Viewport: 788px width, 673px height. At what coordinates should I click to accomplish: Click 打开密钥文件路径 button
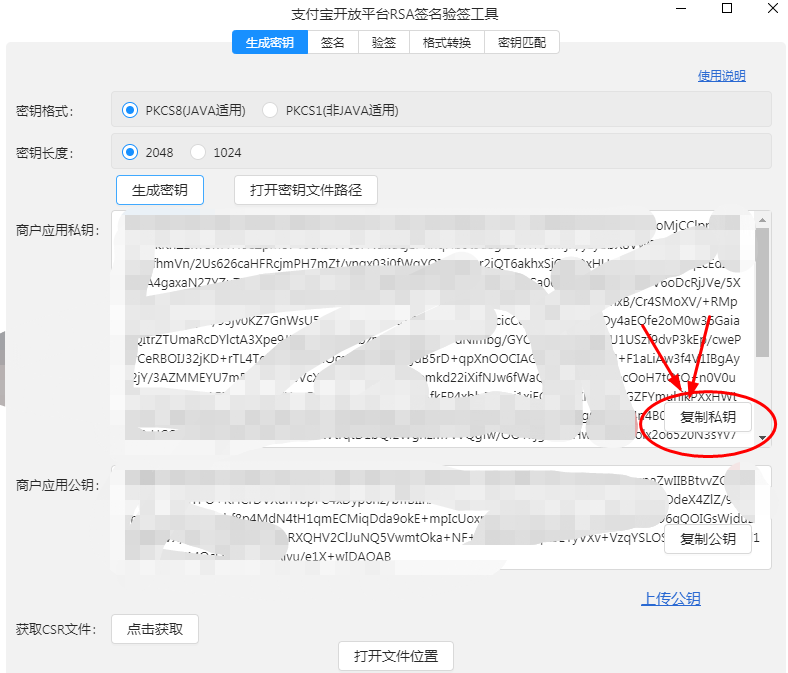pyautogui.click(x=306, y=190)
